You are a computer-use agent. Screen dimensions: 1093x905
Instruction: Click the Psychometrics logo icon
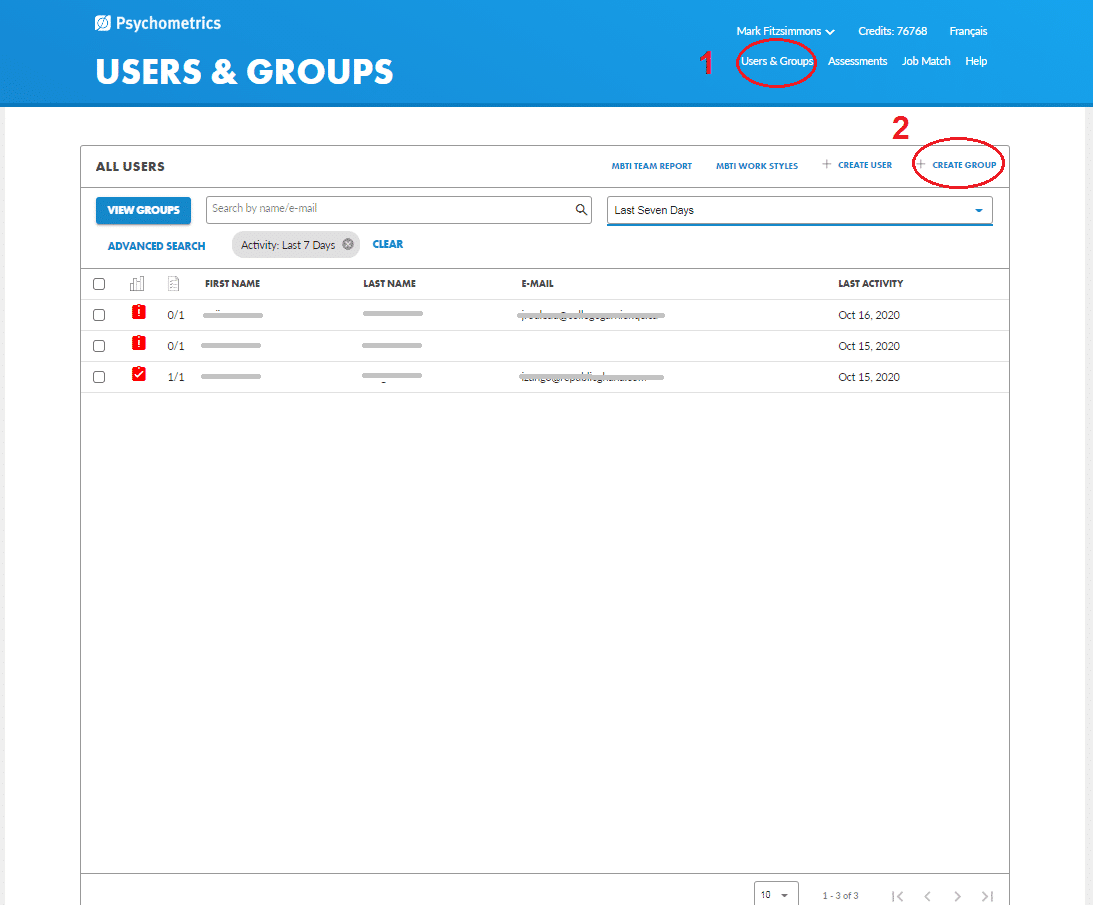pyautogui.click(x=103, y=23)
